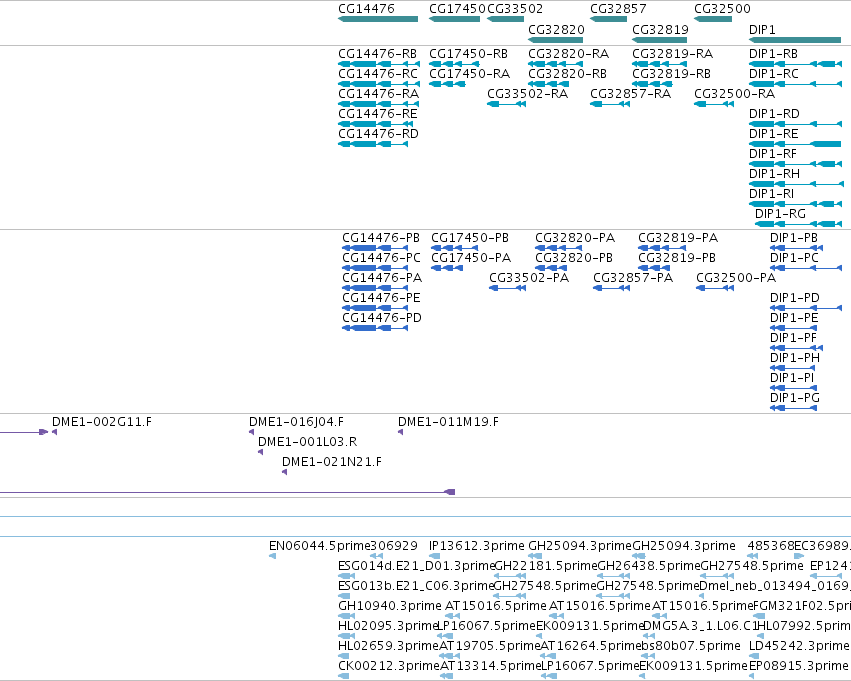Click the CG32820-PA protein label

575,238
